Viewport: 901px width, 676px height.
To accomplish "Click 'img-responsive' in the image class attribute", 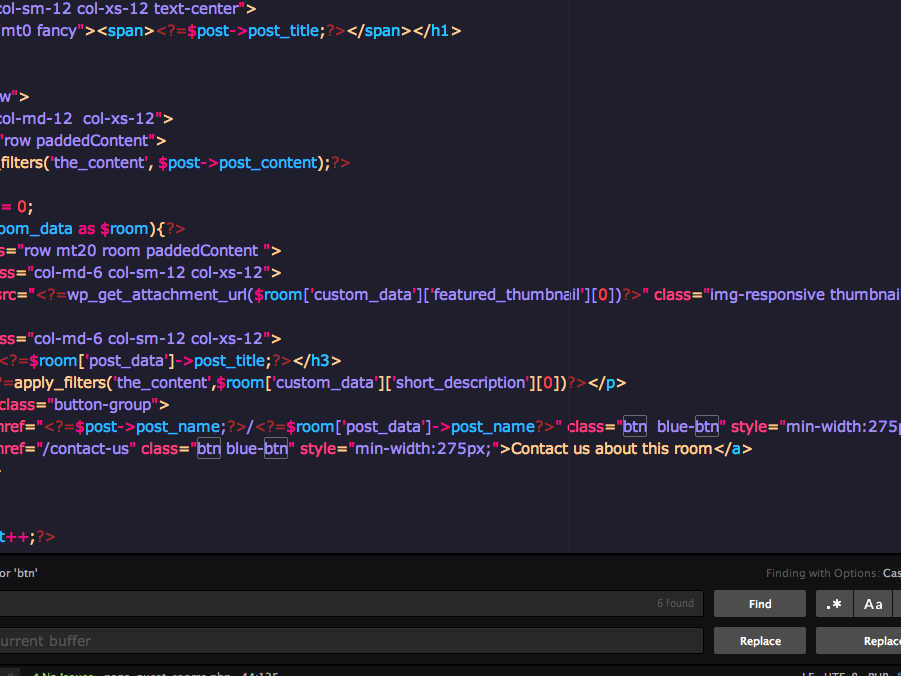I will tap(767, 295).
